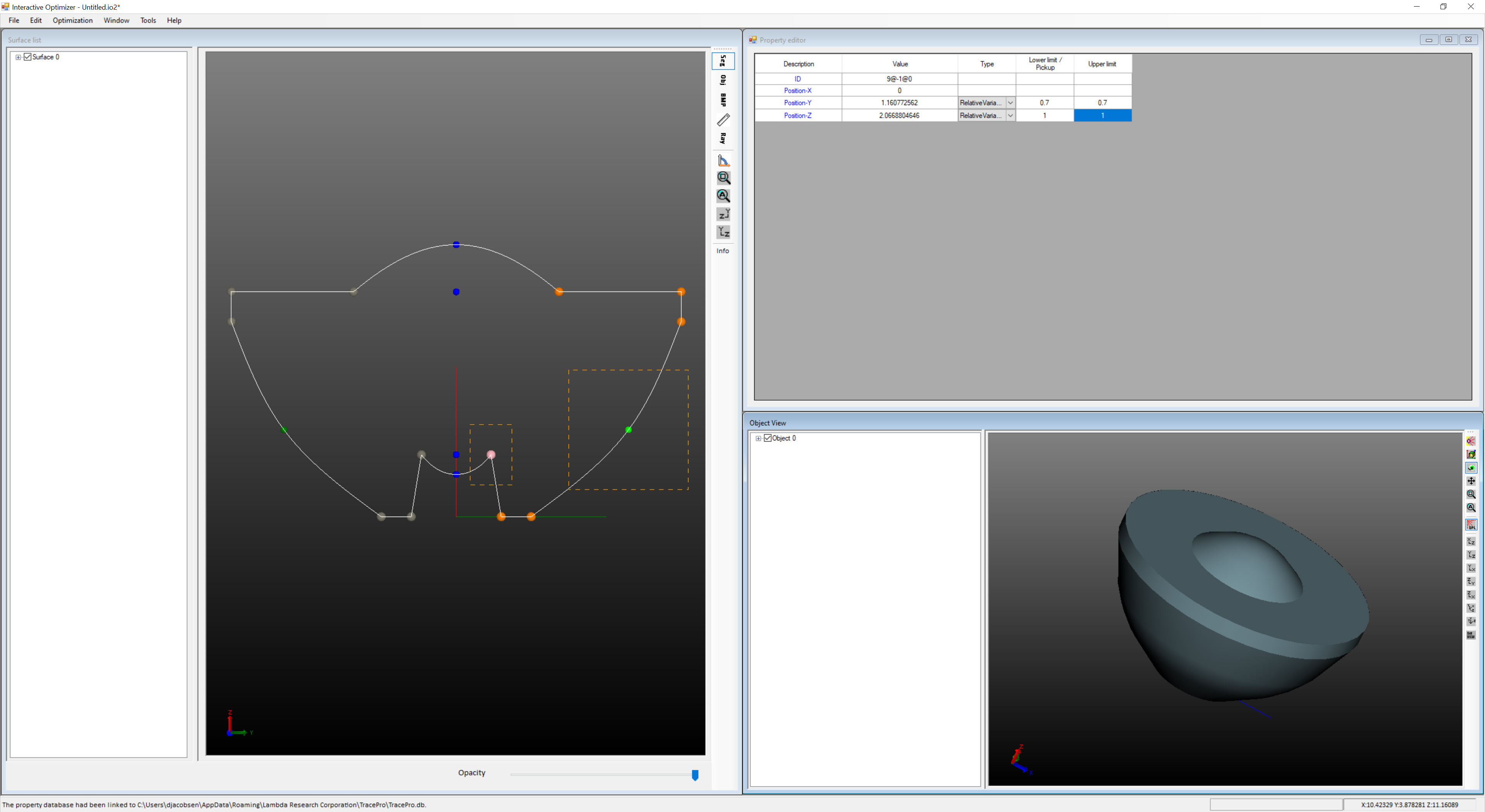Select the pan tool in Object View
1485x812 pixels.
click(1472, 481)
